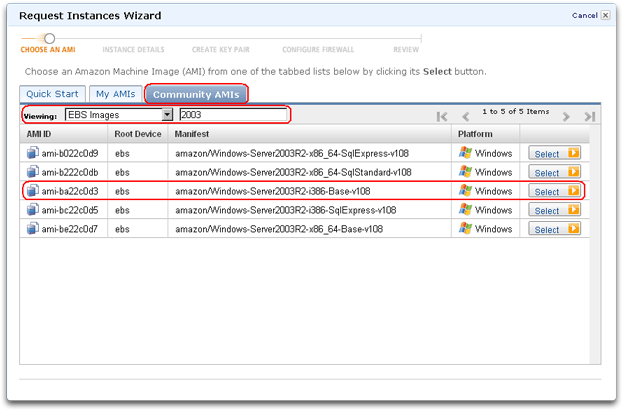Click the AMI icon beside ami-be22c0d7
Image resolution: width=622 pixels, height=410 pixels.
[33, 229]
